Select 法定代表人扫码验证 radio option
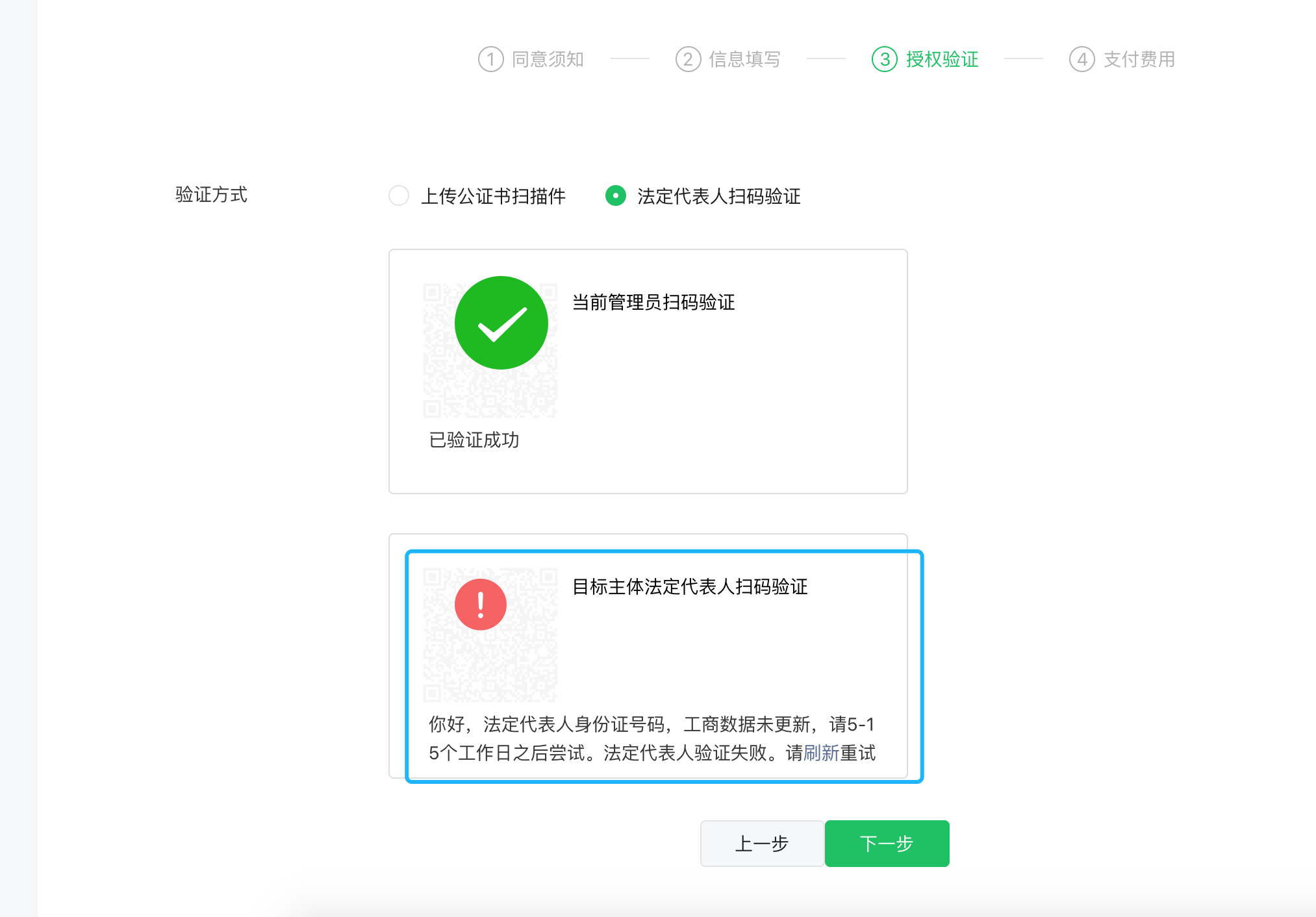 (x=615, y=195)
